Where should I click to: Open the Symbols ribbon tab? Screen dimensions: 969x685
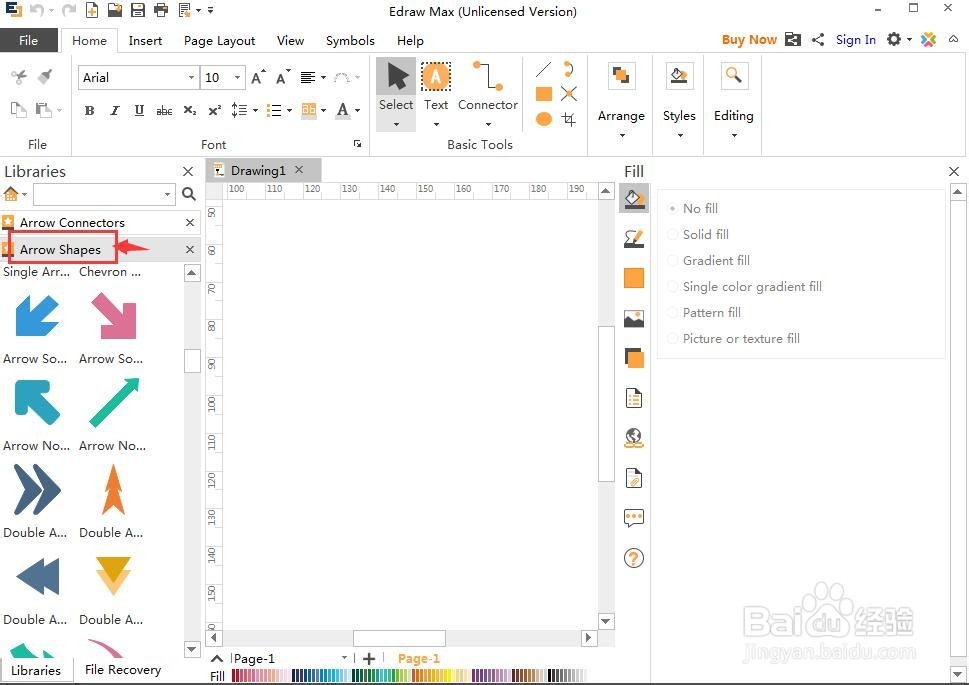(350, 40)
